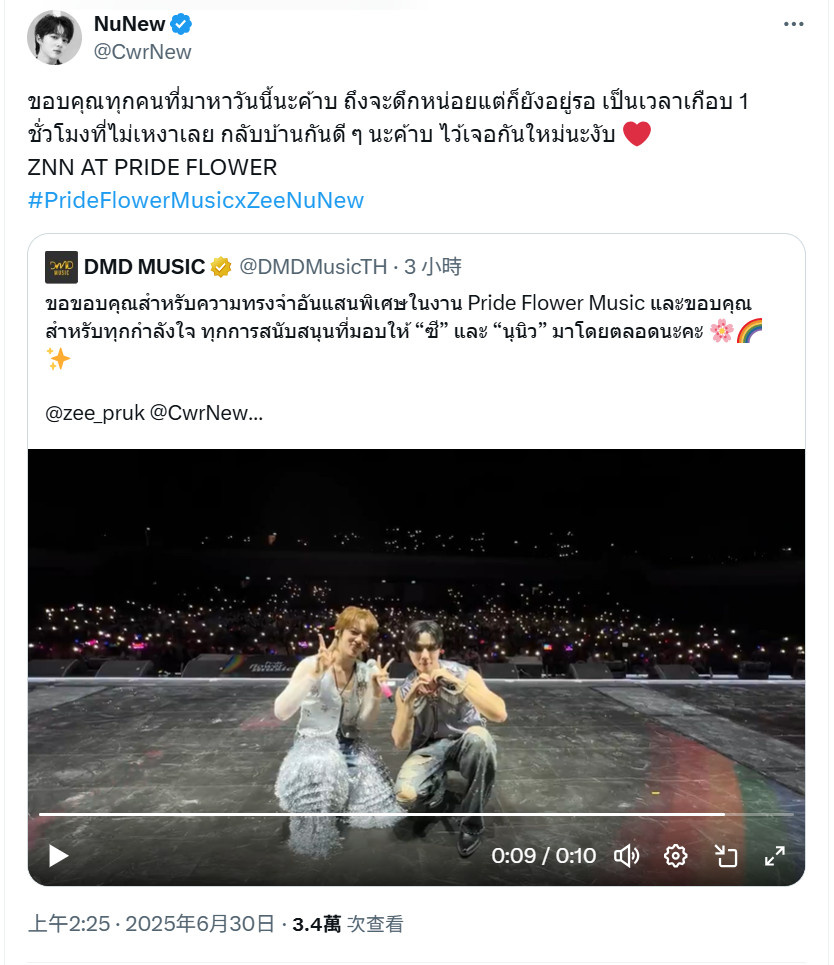The width and height of the screenshot is (834, 965).
Task: Click the video time 0:09 / 0:10
Action: click(x=543, y=855)
